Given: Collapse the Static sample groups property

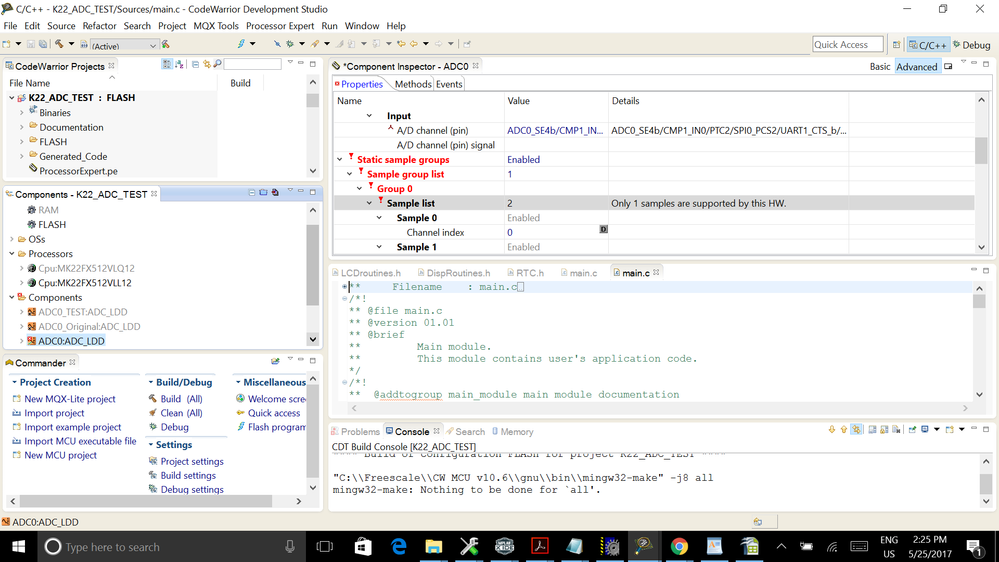Looking at the screenshot, I should click(x=340, y=160).
